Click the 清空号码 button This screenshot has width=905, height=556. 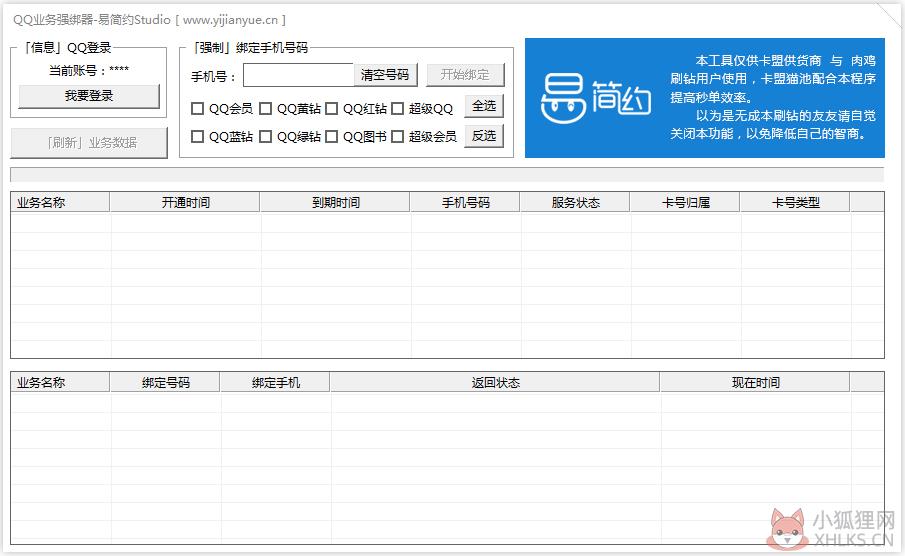point(385,75)
